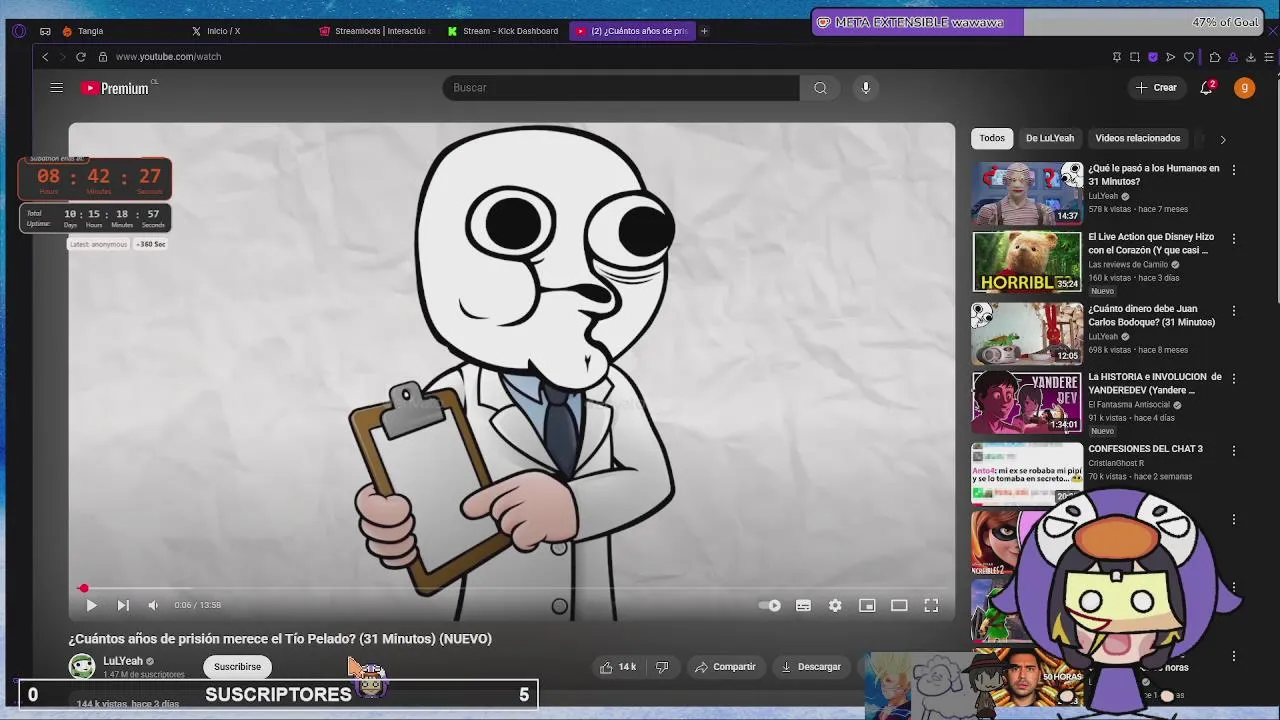Open options menu for 'El Live Action que Disney'
The width and height of the screenshot is (1280, 720).
pos(1234,239)
